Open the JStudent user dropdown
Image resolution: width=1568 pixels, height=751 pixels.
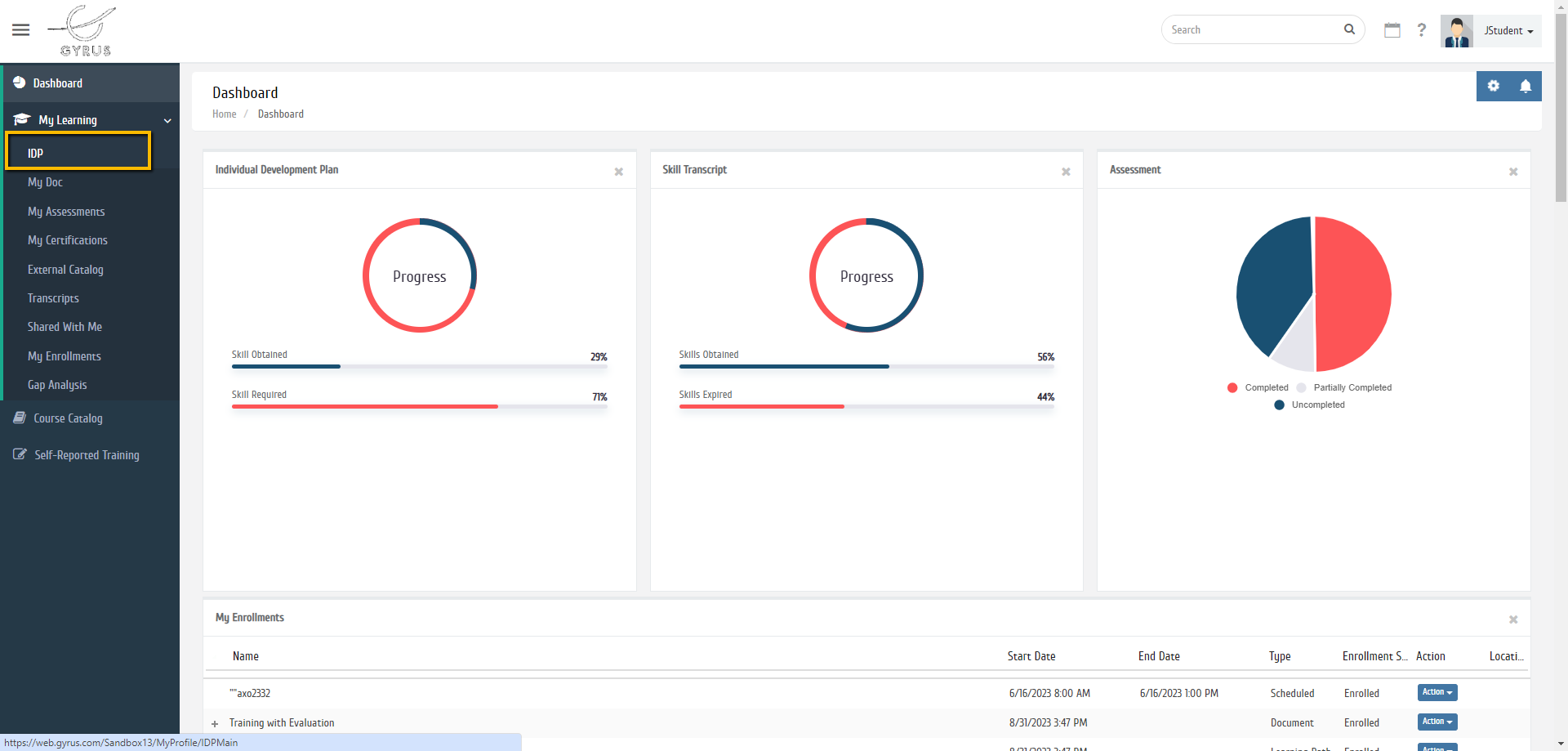point(1508,31)
